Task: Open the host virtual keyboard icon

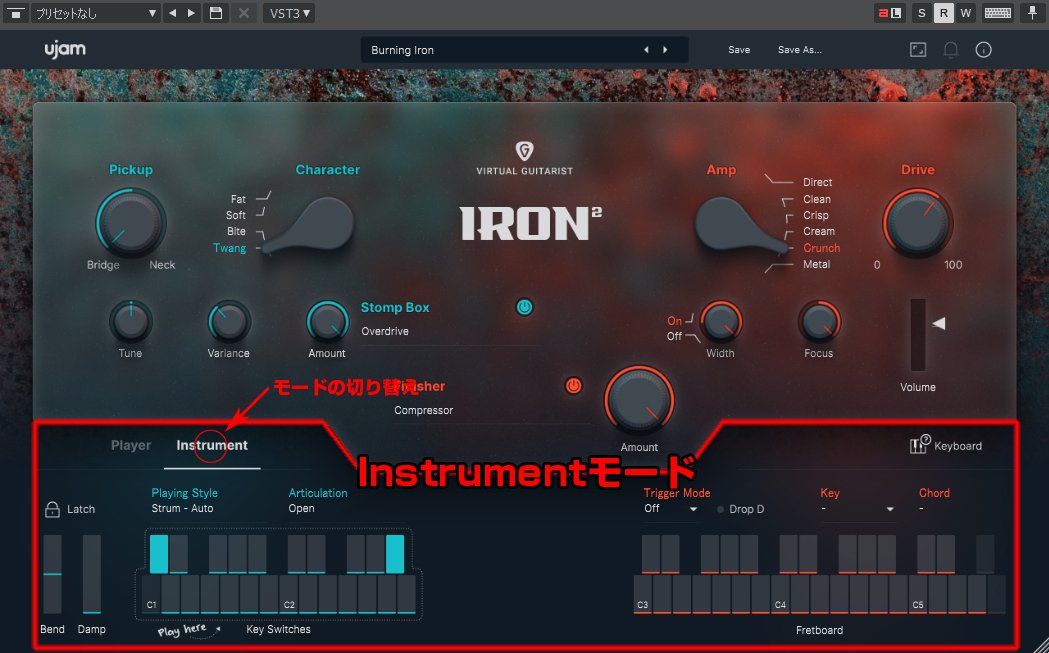Action: [997, 13]
